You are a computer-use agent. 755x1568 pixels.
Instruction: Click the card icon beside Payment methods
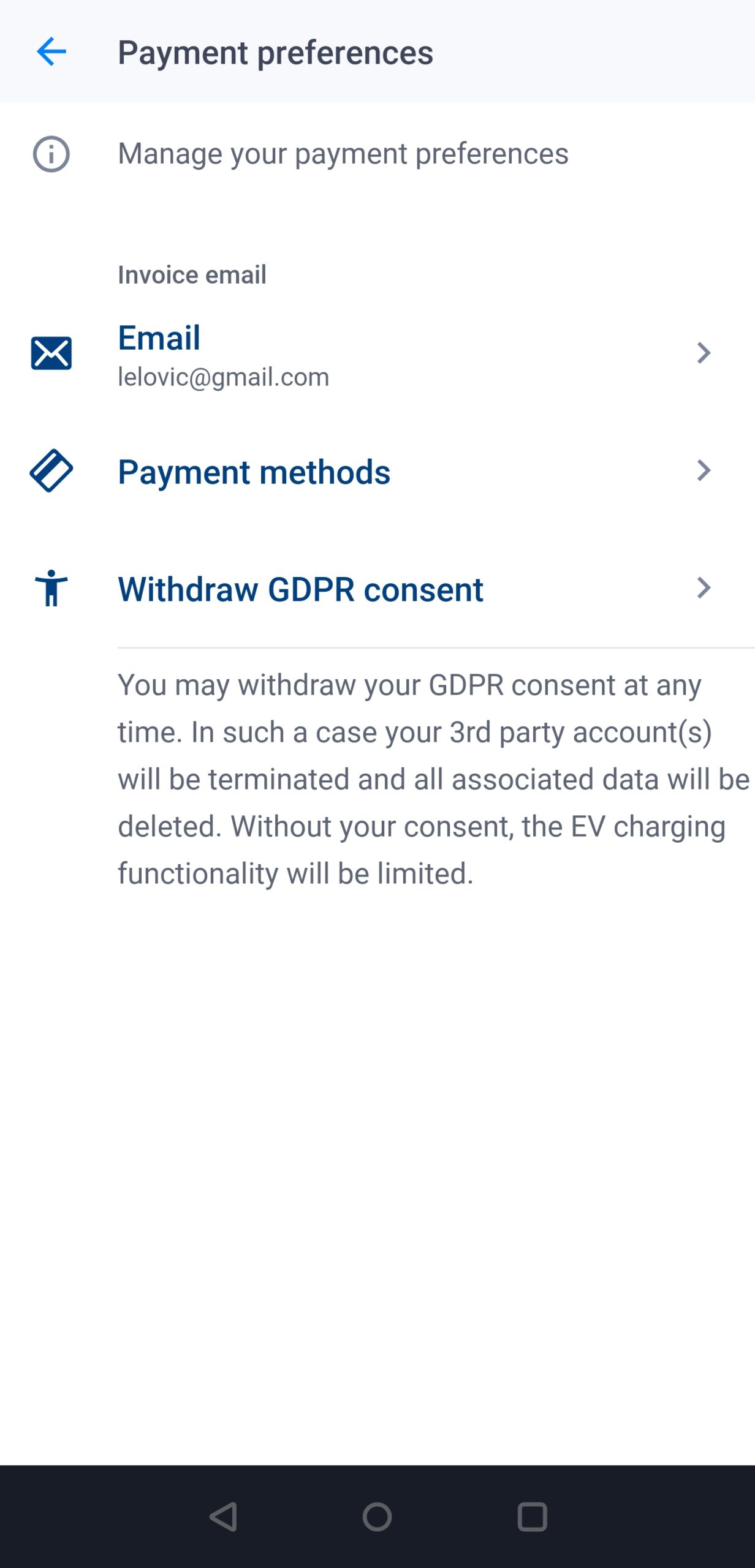[51, 470]
